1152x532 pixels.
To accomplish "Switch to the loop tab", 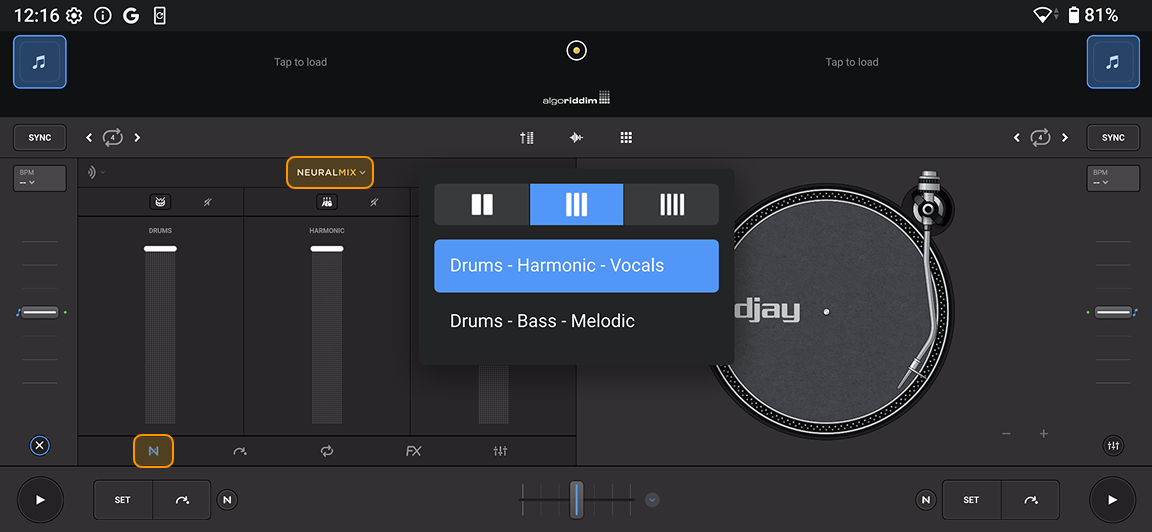I will point(327,451).
